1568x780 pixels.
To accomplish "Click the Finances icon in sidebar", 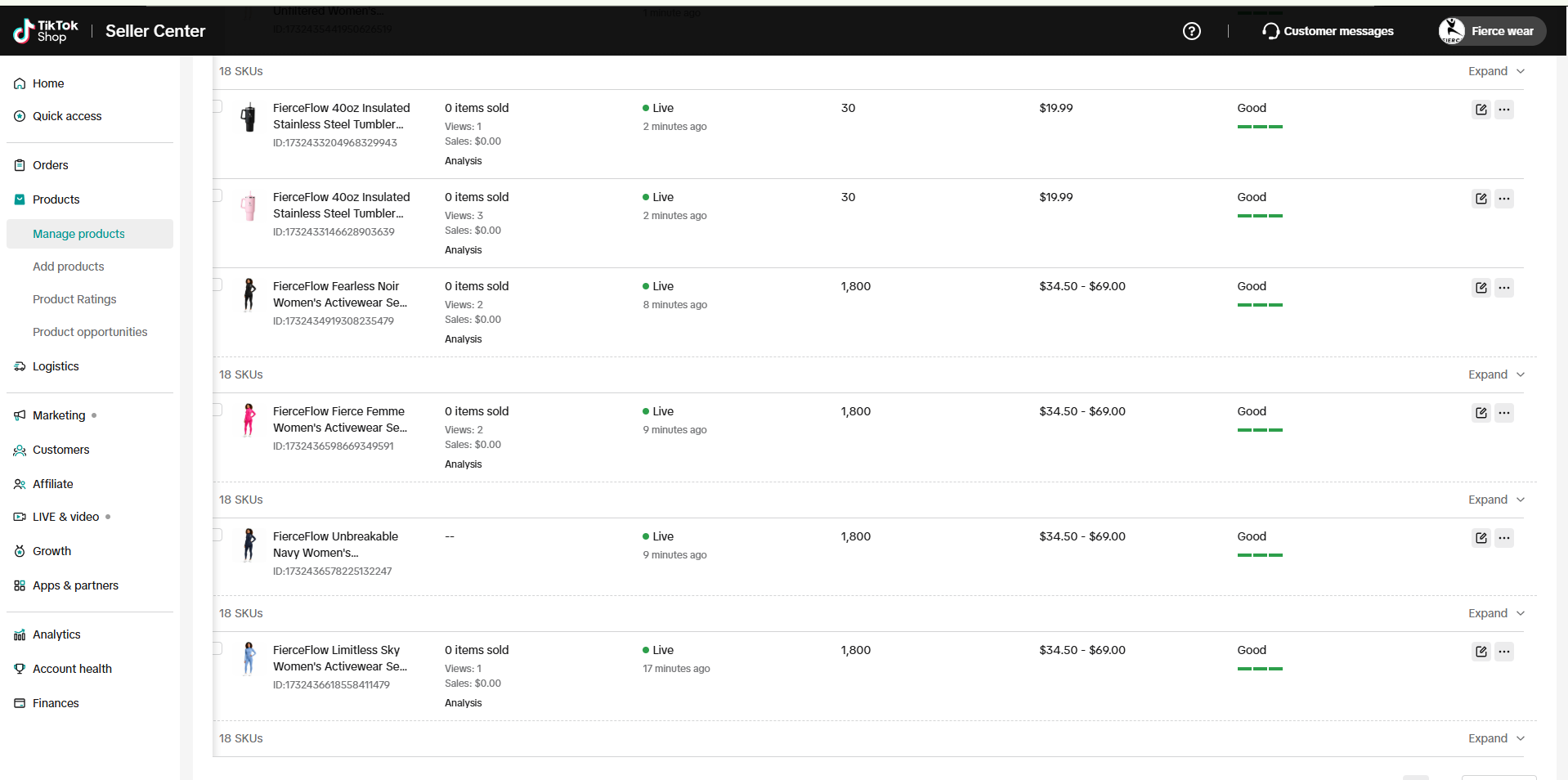I will click(x=20, y=703).
